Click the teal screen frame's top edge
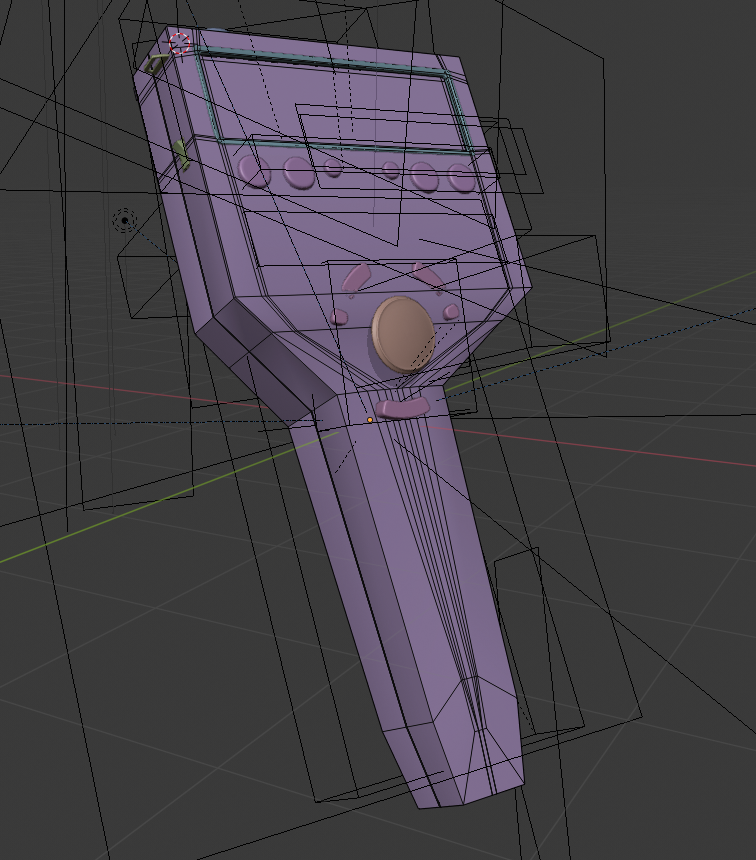This screenshot has width=756, height=860. pos(321,60)
